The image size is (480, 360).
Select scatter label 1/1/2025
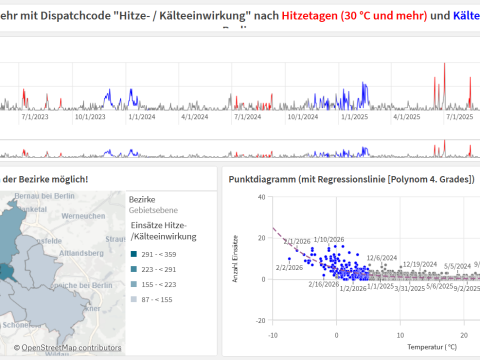381,286
